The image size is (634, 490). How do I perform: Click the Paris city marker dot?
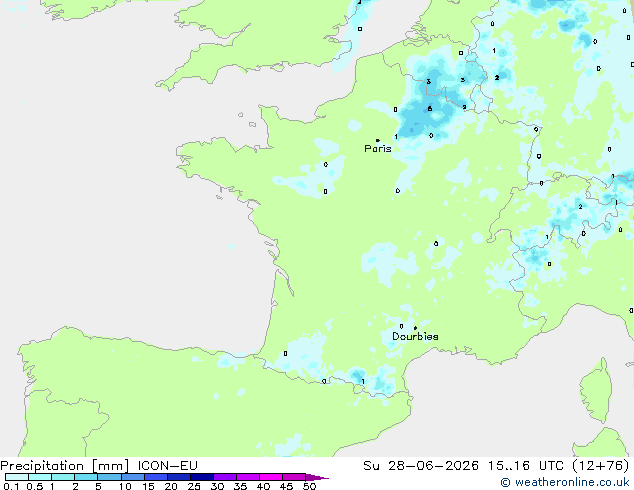point(378,141)
